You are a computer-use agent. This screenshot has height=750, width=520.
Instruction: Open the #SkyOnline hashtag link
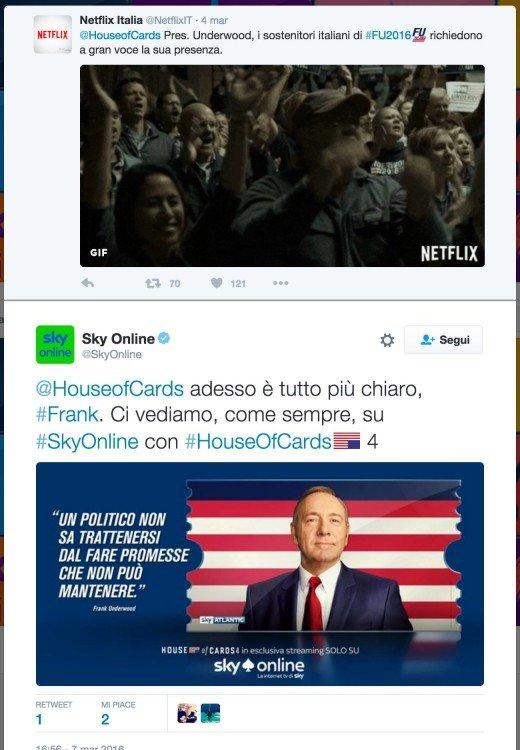coord(87,441)
